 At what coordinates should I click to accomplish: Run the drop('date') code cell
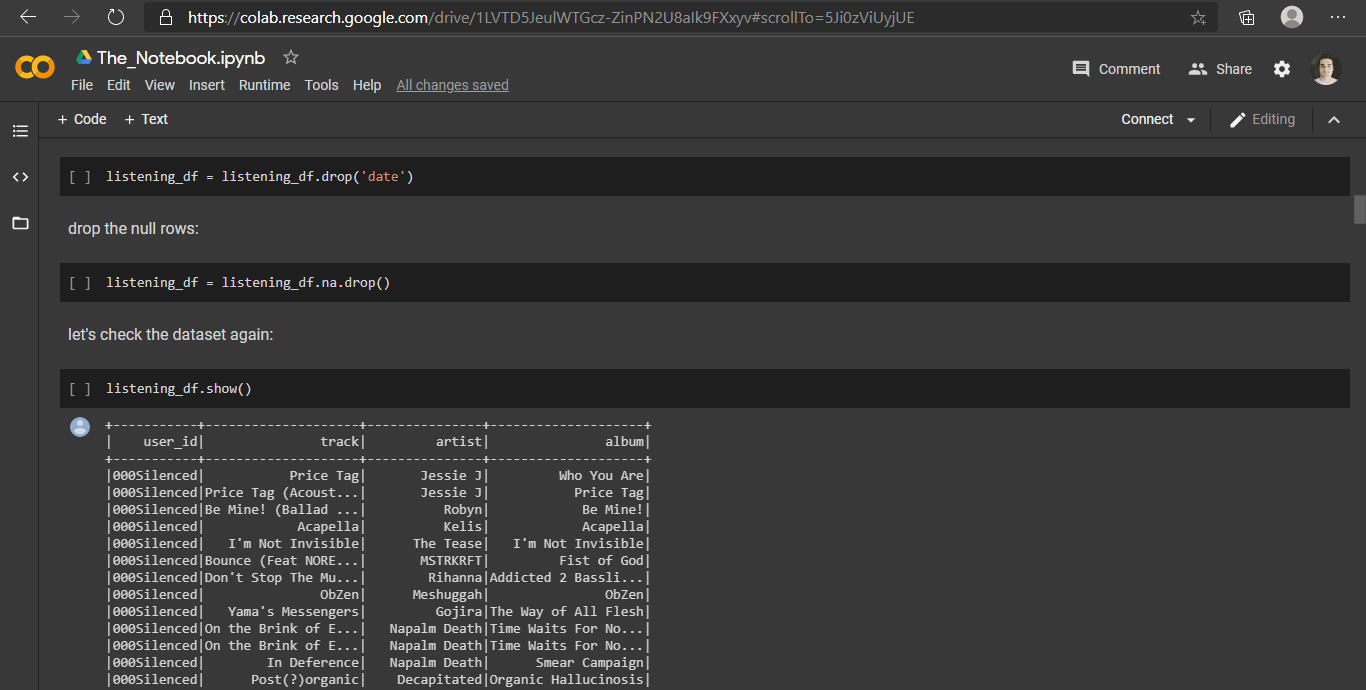coord(80,177)
